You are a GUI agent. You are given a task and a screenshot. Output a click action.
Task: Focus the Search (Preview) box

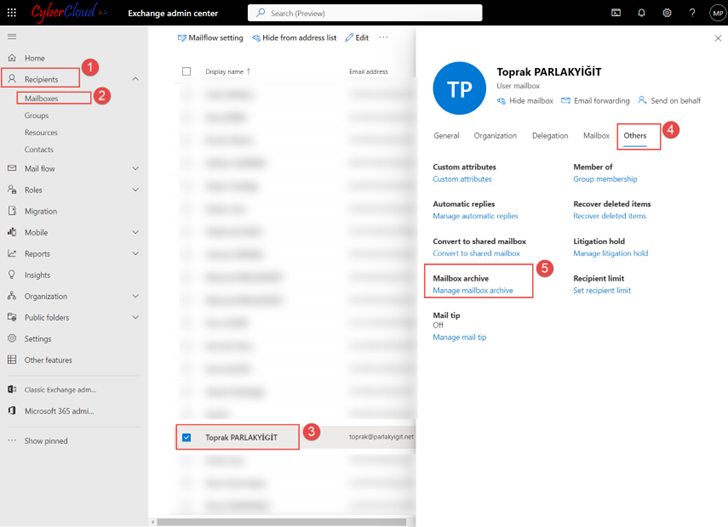coord(365,13)
